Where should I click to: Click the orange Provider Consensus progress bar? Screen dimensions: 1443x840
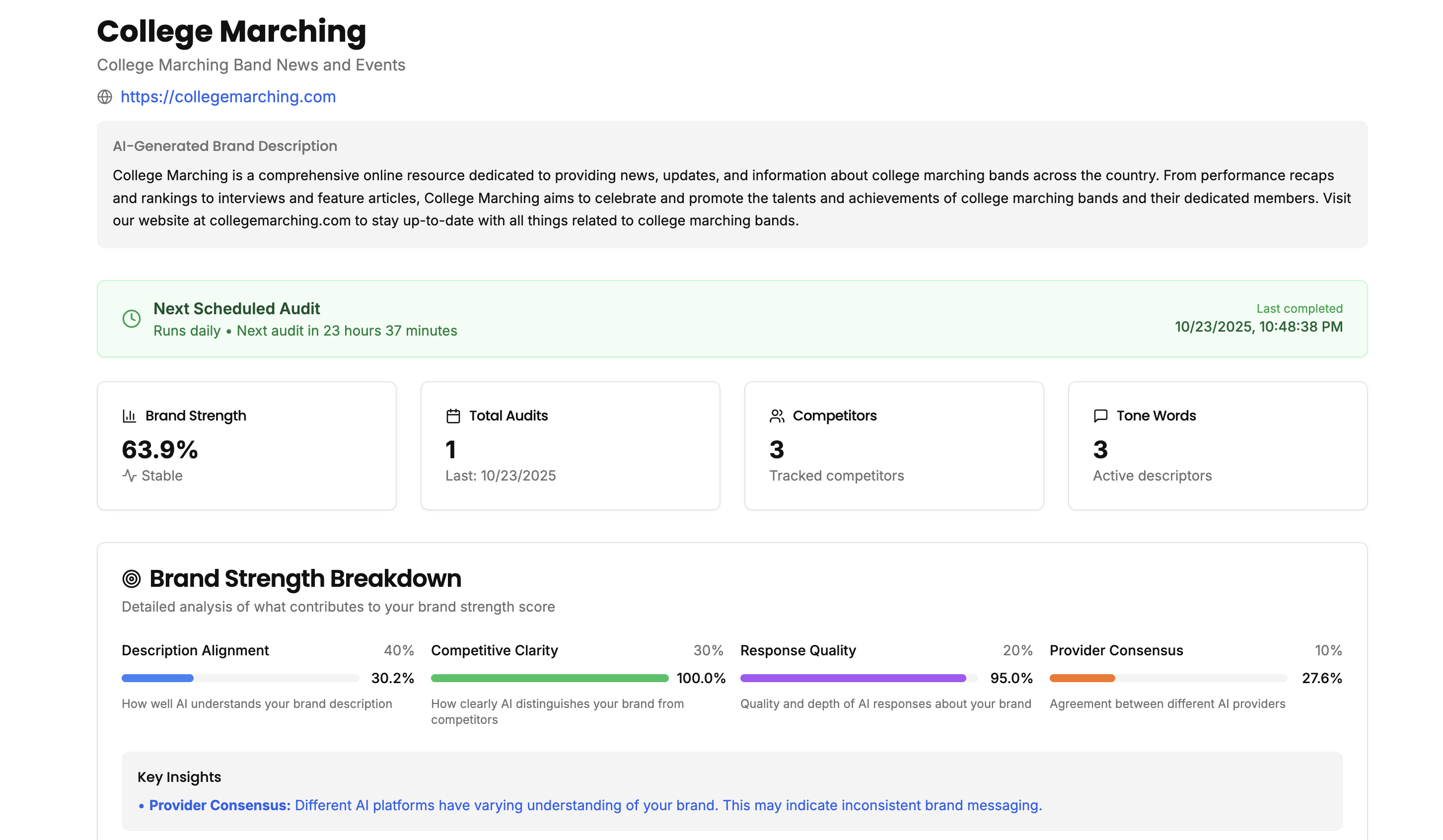1082,678
